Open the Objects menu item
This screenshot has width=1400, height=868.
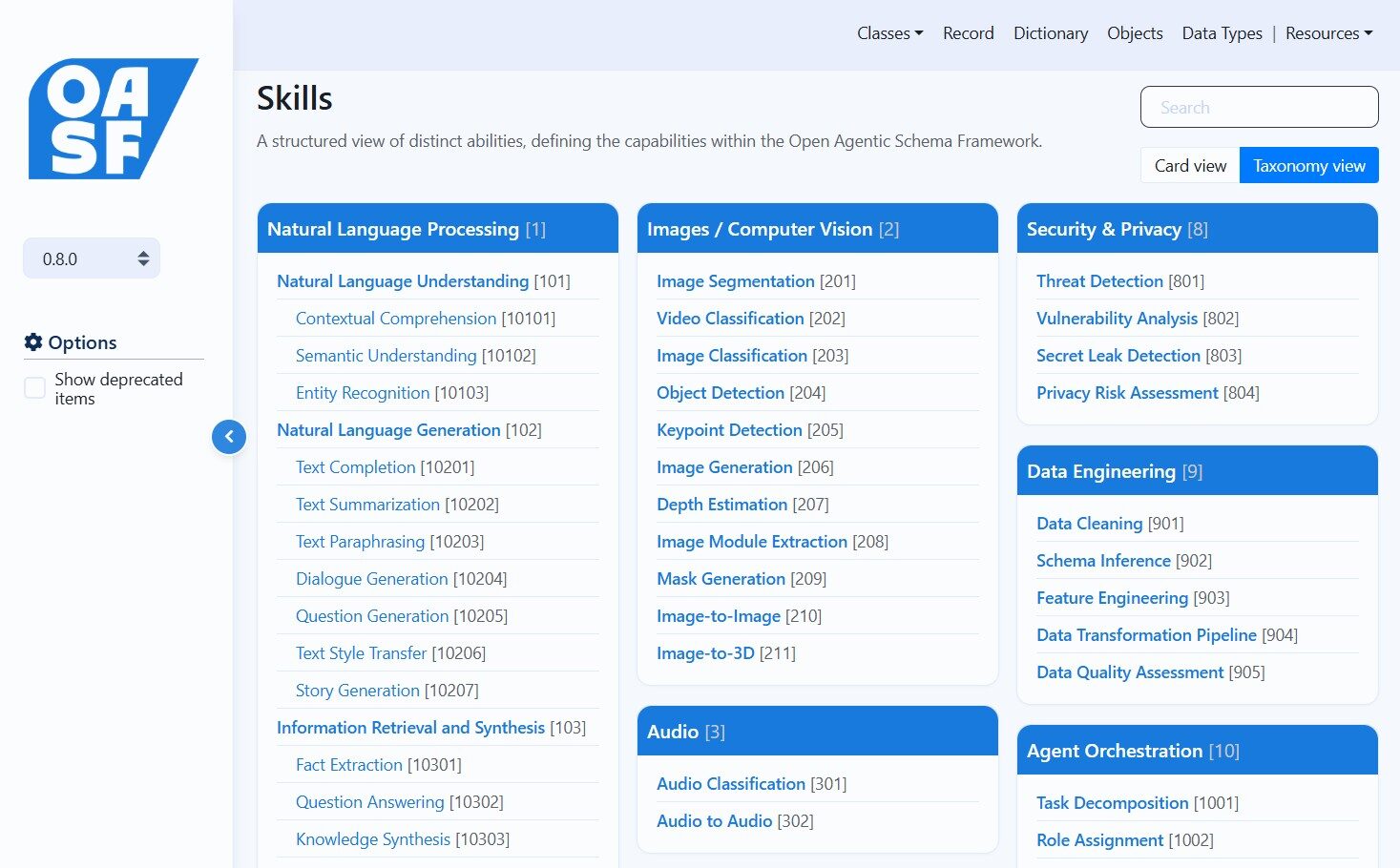(1134, 33)
